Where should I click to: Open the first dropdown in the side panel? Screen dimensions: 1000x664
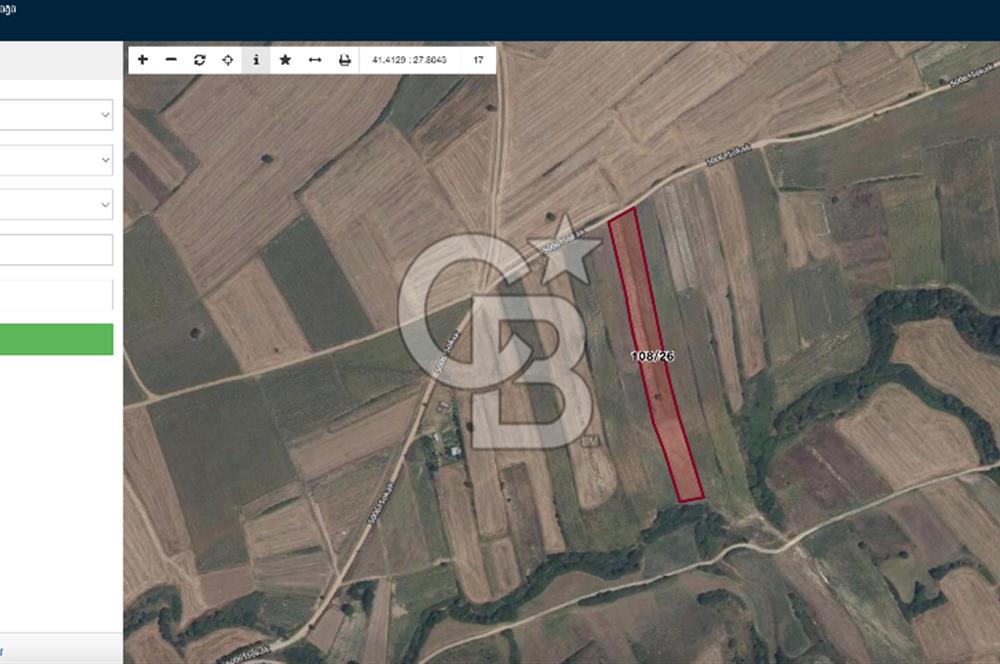pyautogui.click(x=55, y=115)
